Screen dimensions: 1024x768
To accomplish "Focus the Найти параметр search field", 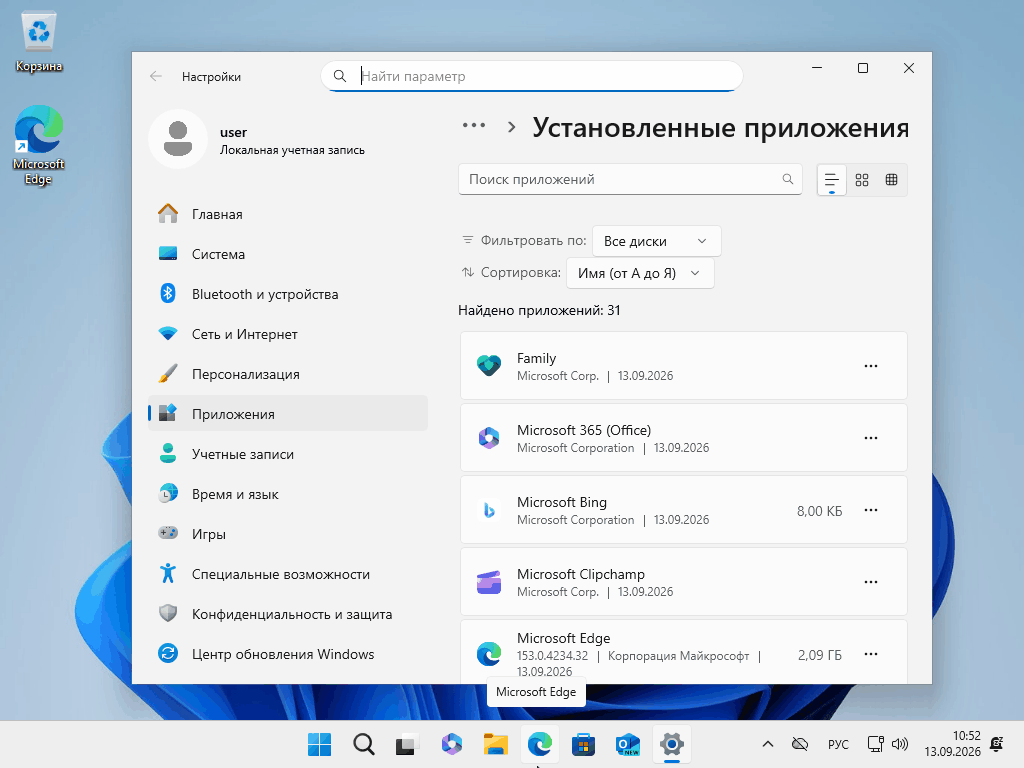I will (532, 76).
